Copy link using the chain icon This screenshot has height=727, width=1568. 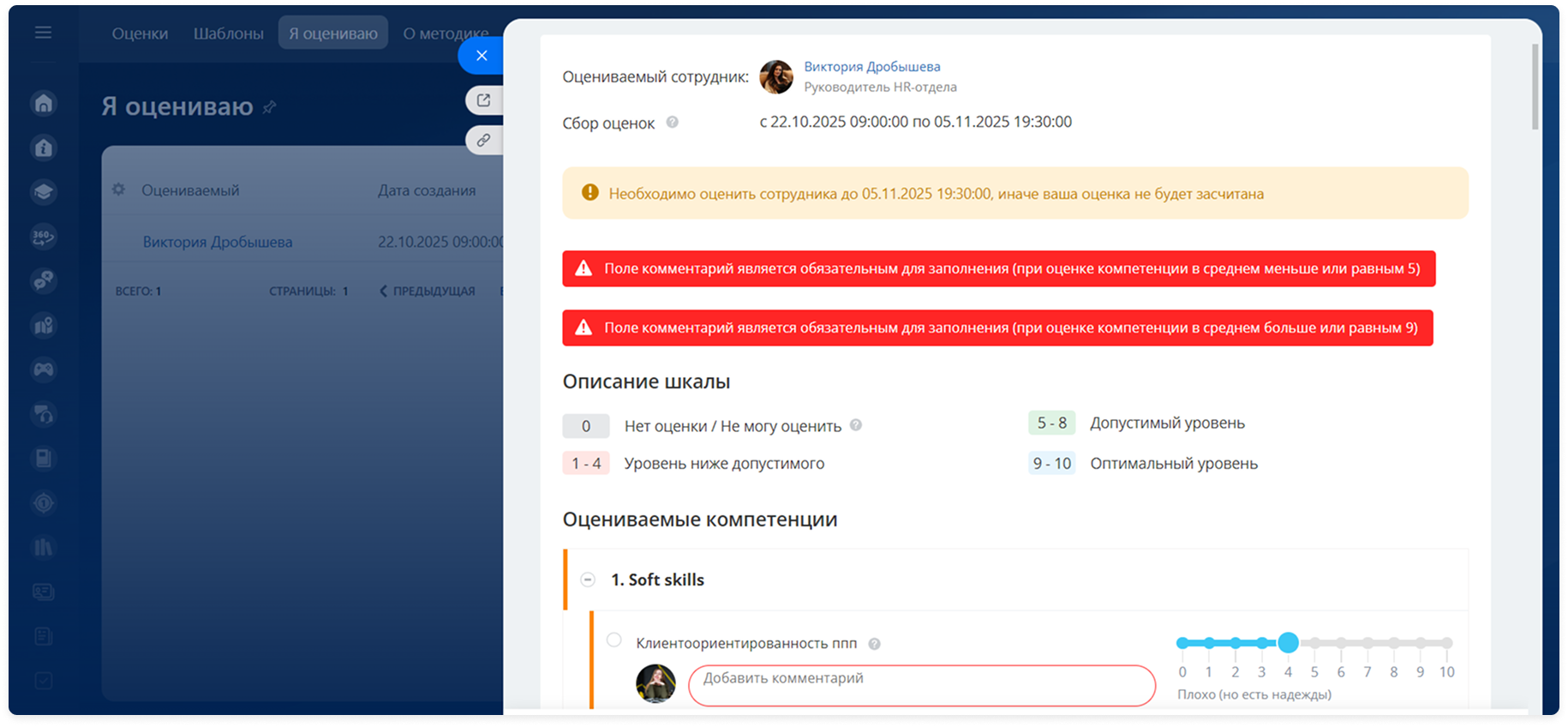click(484, 140)
